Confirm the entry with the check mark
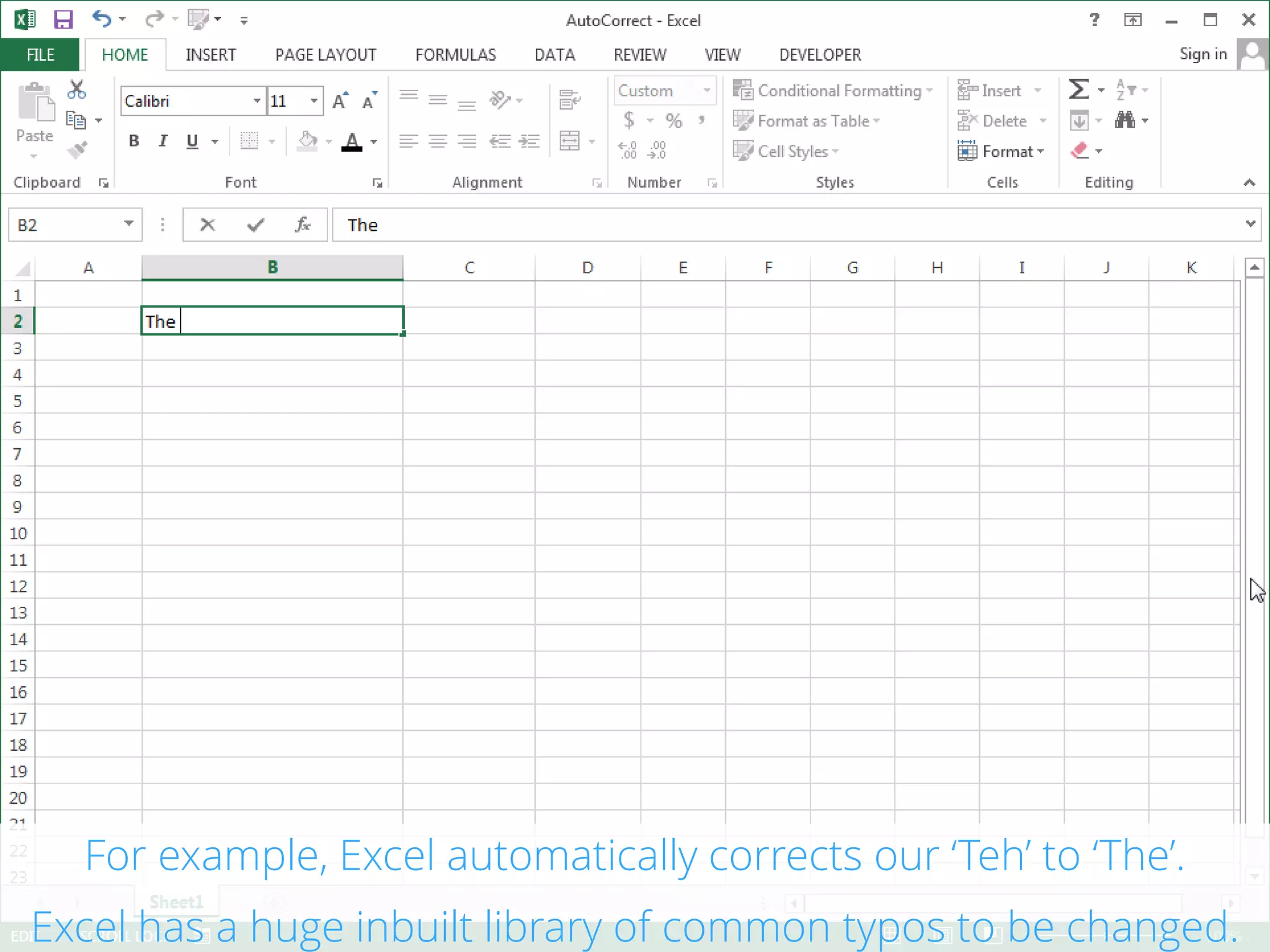Screen dimensions: 1270x952 pyautogui.click(x=255, y=224)
